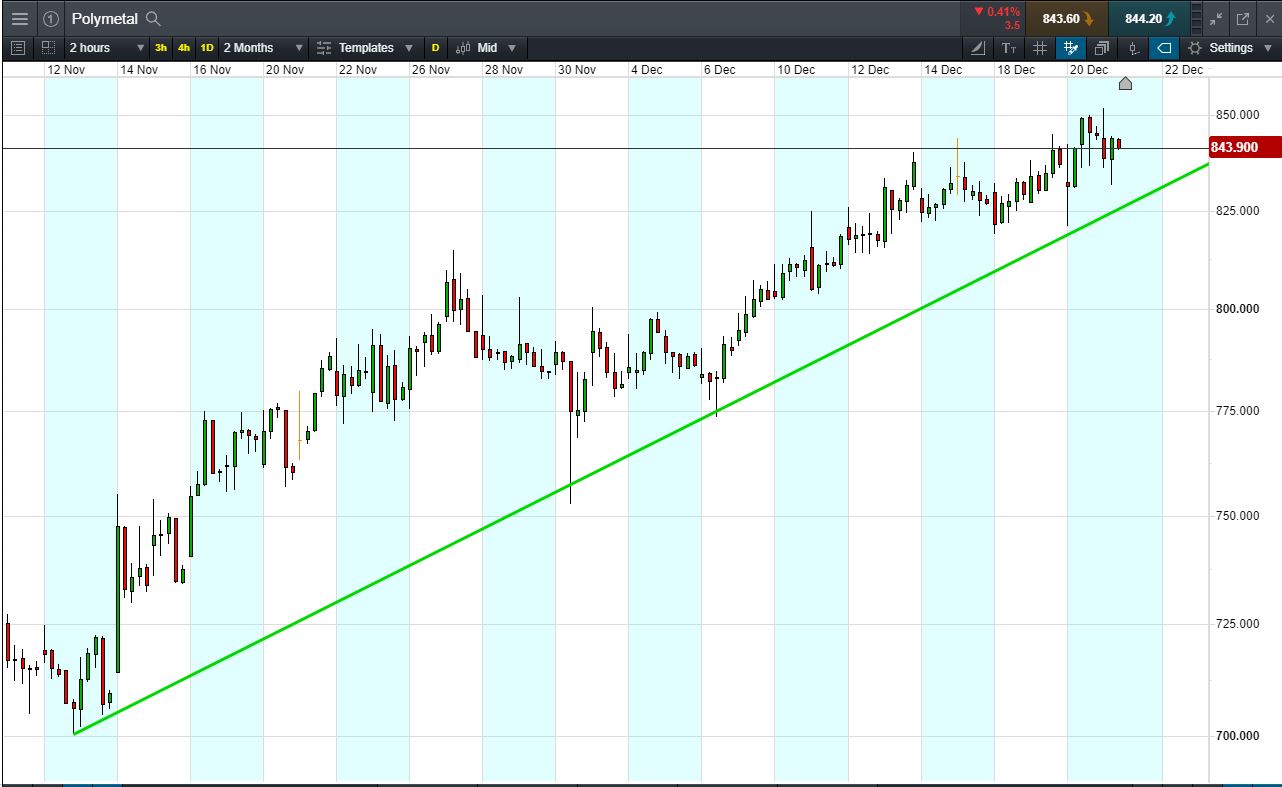
Task: Click the 700.000 price axis label
Action: (1237, 736)
